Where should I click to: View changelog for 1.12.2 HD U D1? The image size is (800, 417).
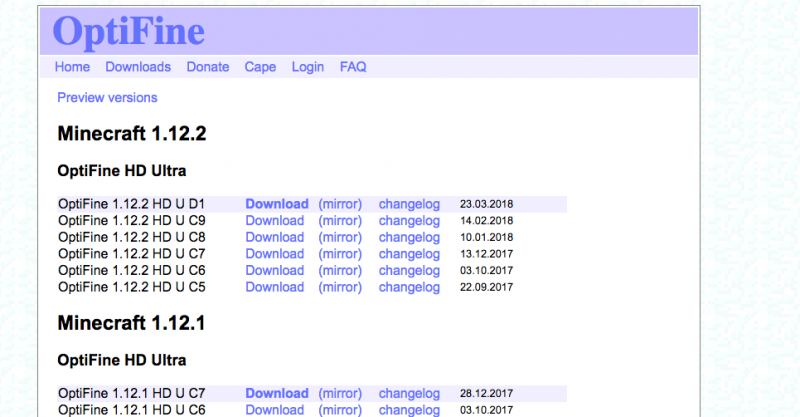[x=409, y=204]
